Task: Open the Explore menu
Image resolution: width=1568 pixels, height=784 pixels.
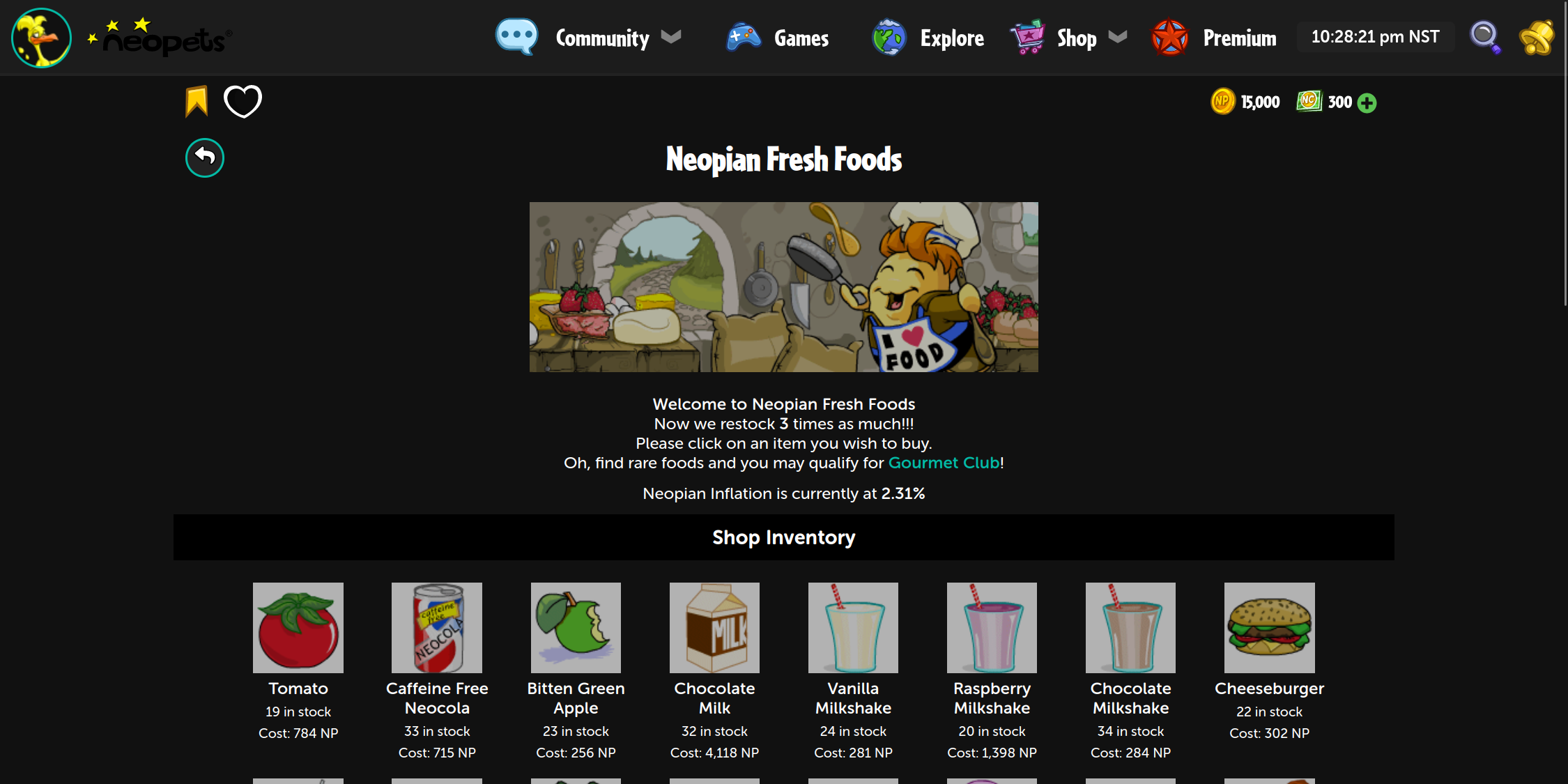Action: coord(928,38)
